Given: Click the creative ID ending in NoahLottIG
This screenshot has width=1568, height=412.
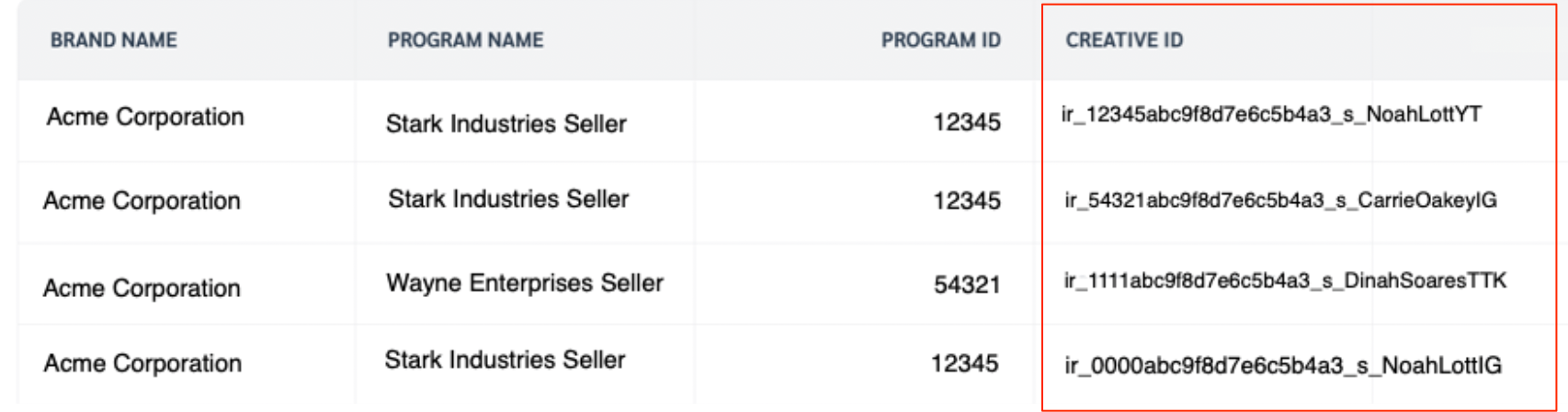Looking at the screenshot, I should (x=1283, y=366).
